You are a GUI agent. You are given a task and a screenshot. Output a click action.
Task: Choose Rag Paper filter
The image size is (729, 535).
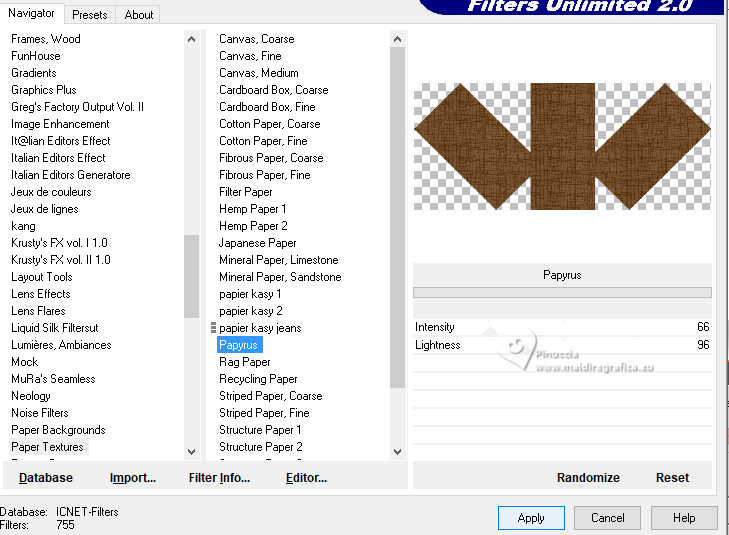pos(245,362)
